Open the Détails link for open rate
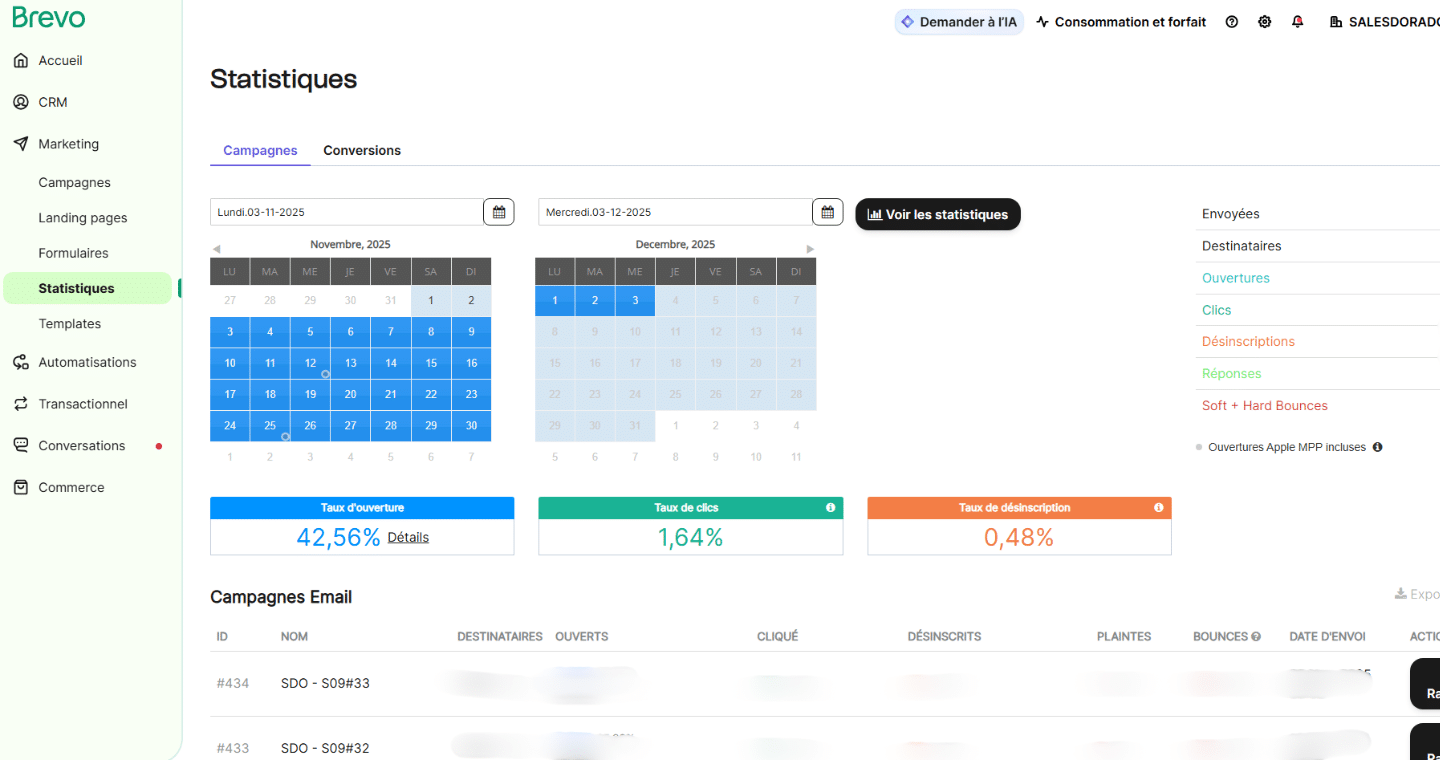1440x760 pixels. (x=408, y=537)
